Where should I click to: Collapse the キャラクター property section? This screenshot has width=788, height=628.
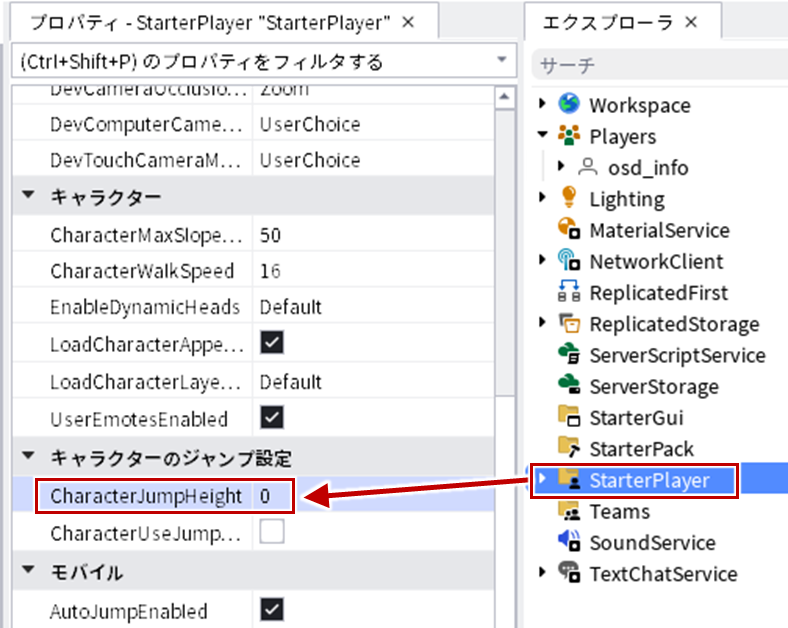pos(29,194)
